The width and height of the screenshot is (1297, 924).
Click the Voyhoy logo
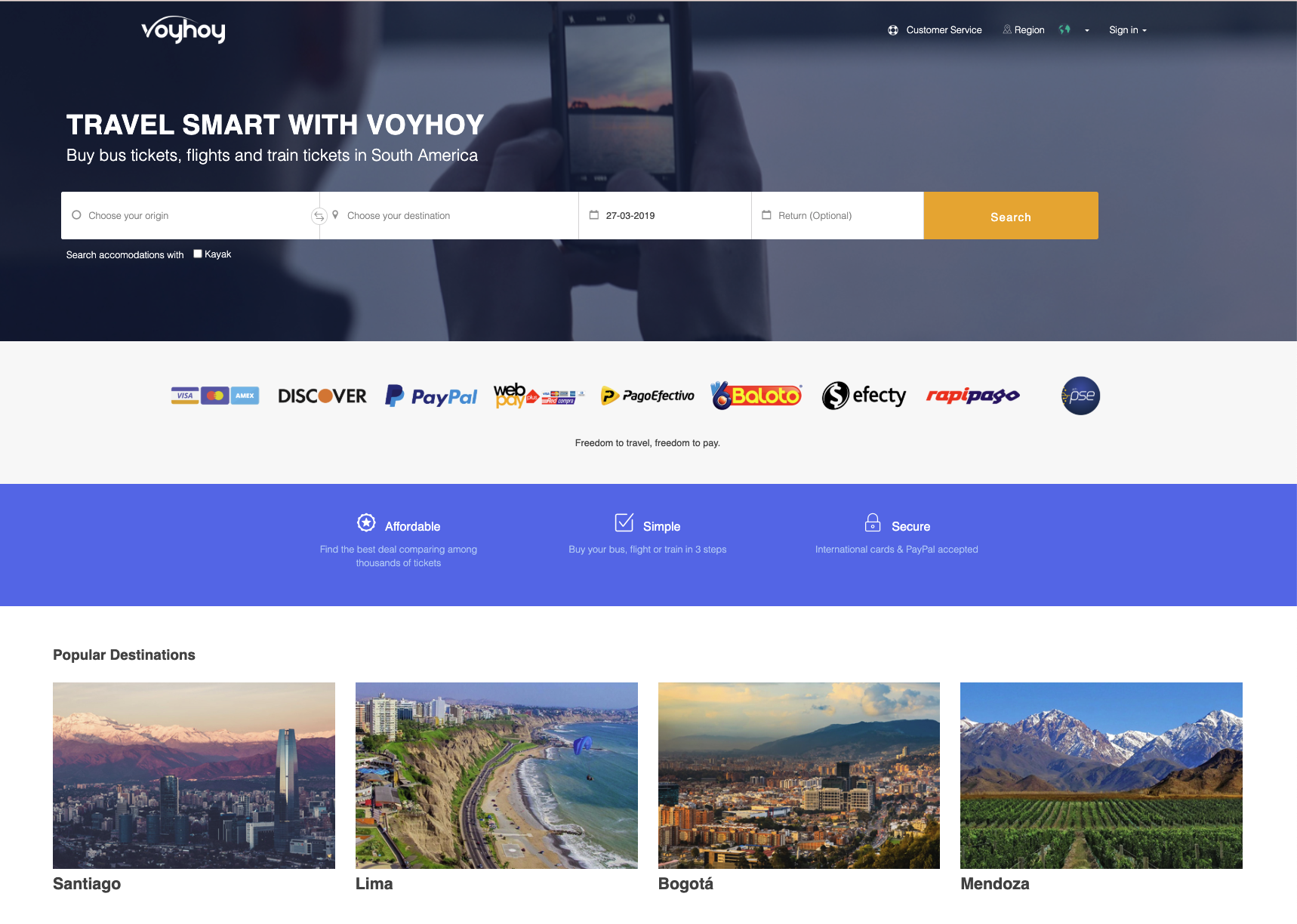click(183, 29)
